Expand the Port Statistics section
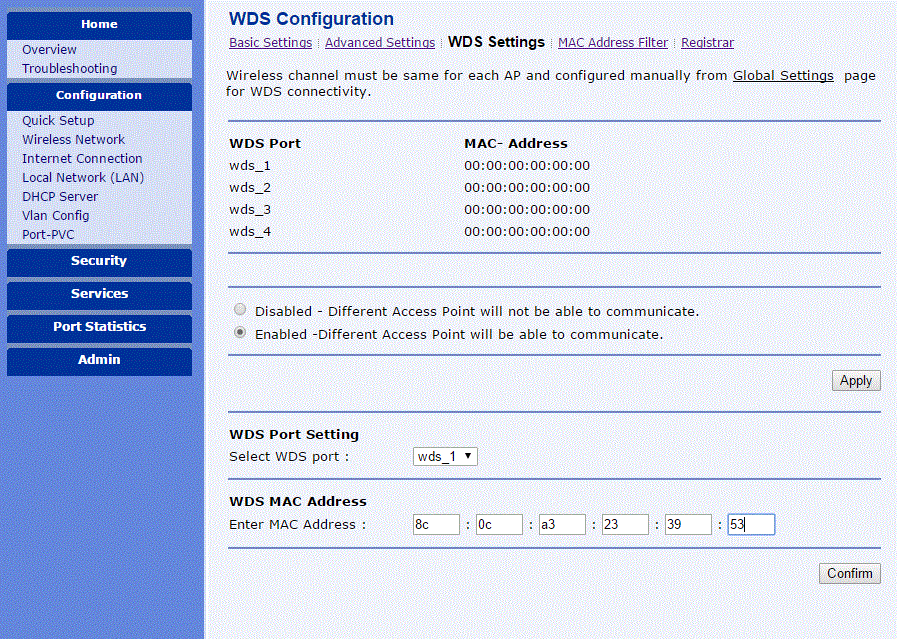 click(99, 327)
